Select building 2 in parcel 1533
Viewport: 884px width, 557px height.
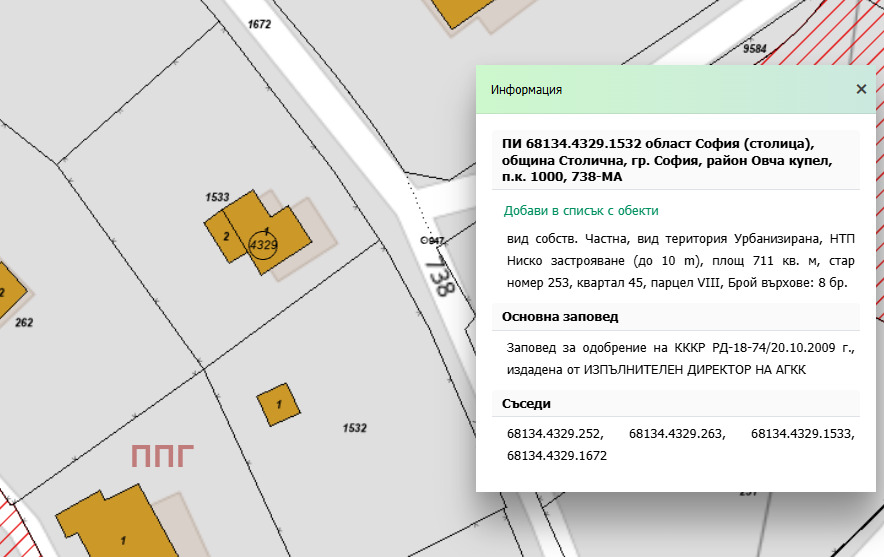[226, 237]
